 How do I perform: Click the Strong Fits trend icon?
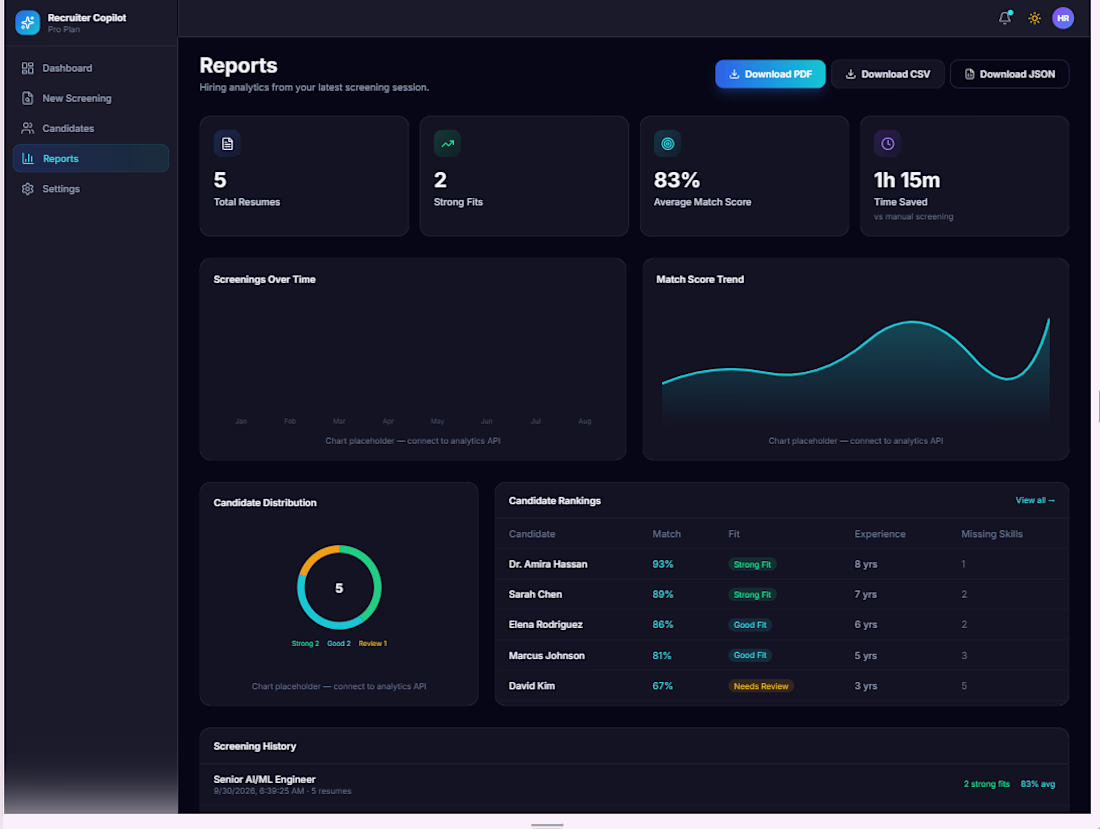coord(448,144)
